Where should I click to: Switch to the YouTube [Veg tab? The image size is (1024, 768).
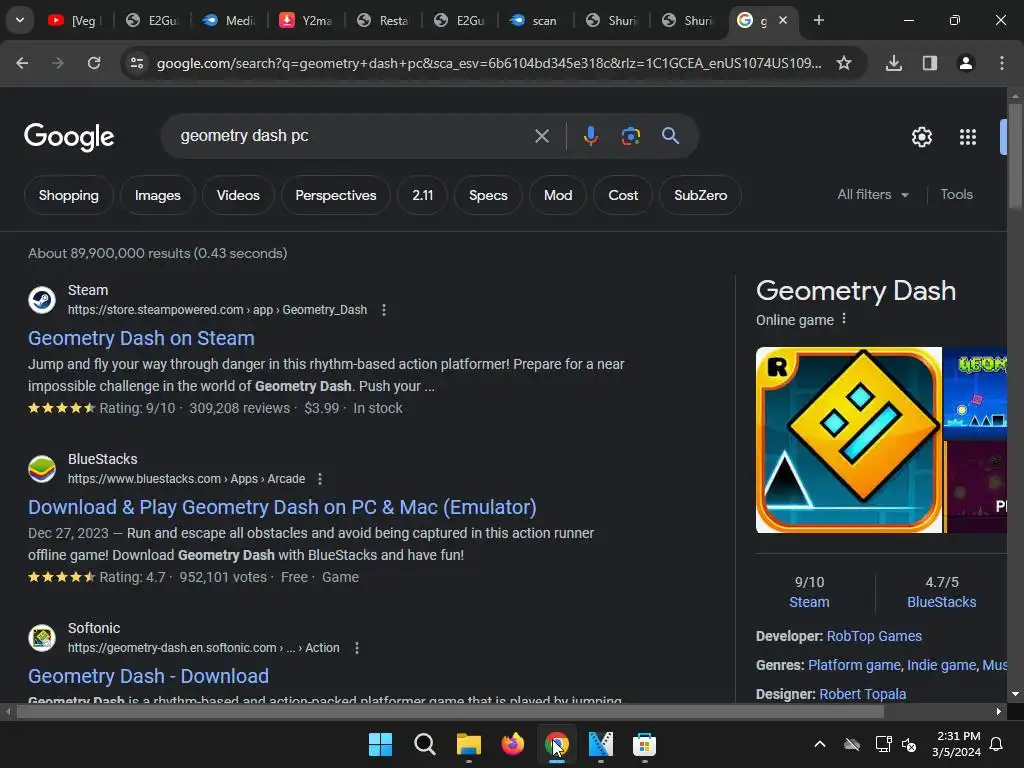click(72, 20)
